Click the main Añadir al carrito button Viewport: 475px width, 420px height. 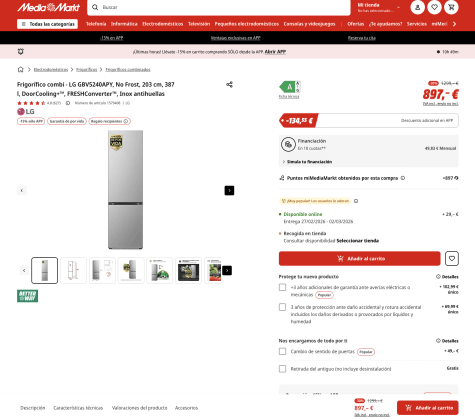pos(360,258)
